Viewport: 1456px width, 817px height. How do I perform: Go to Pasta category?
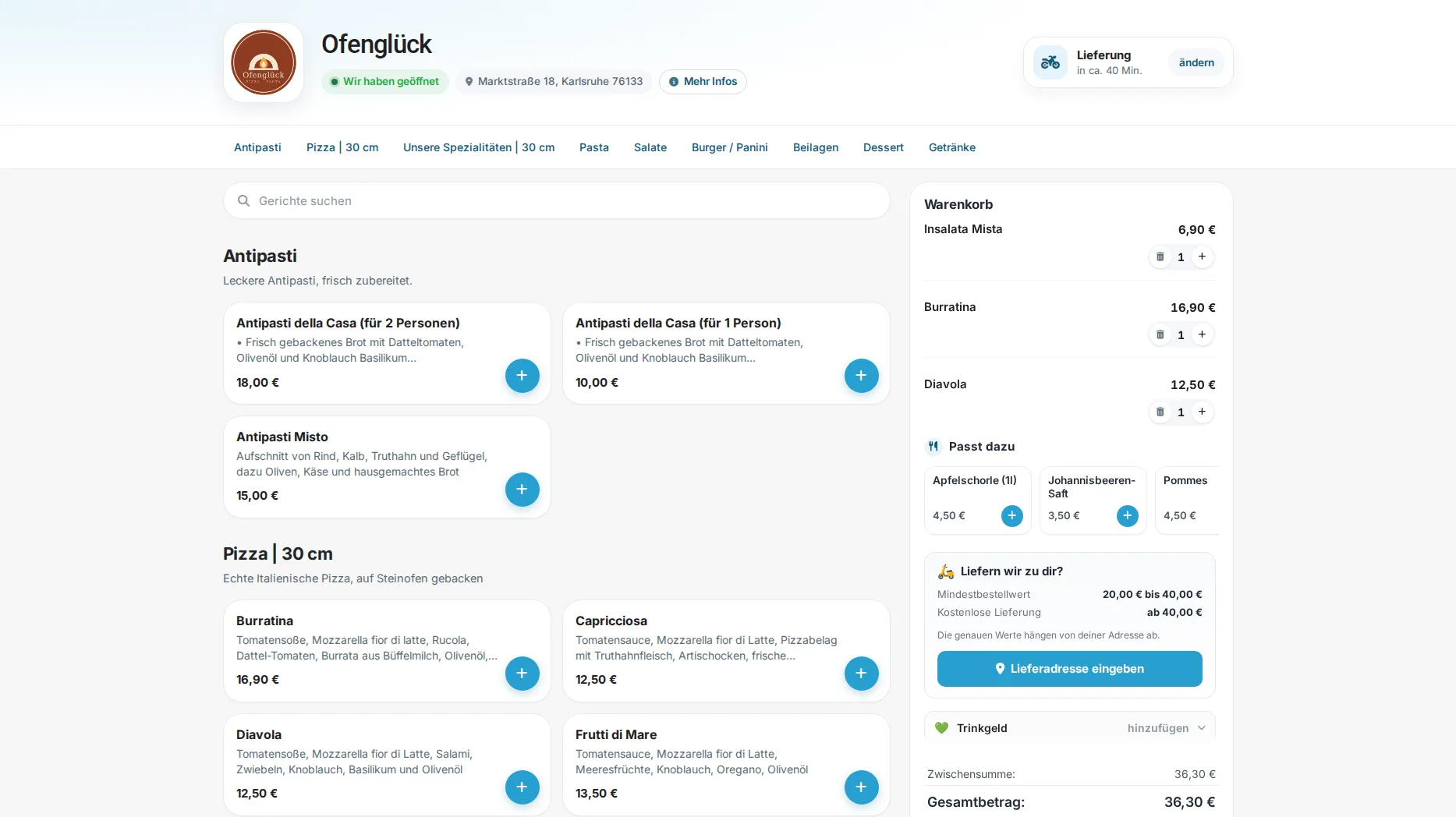click(594, 147)
